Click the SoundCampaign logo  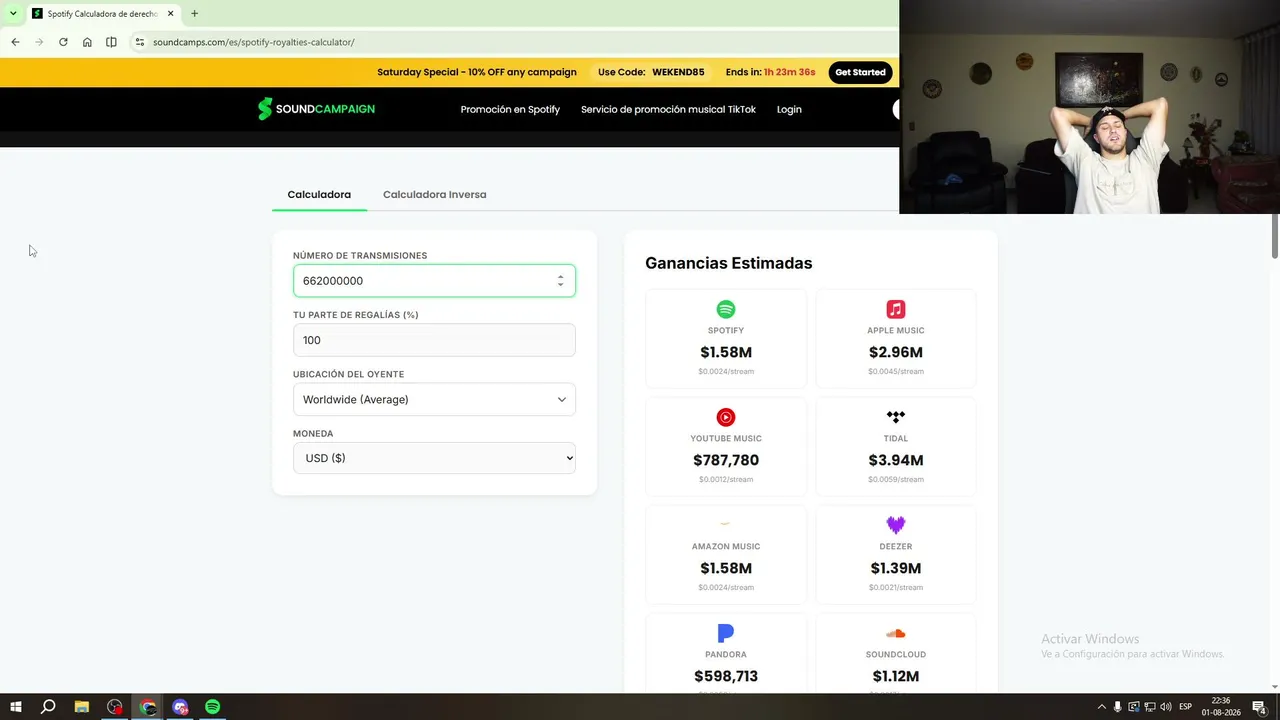(316, 109)
